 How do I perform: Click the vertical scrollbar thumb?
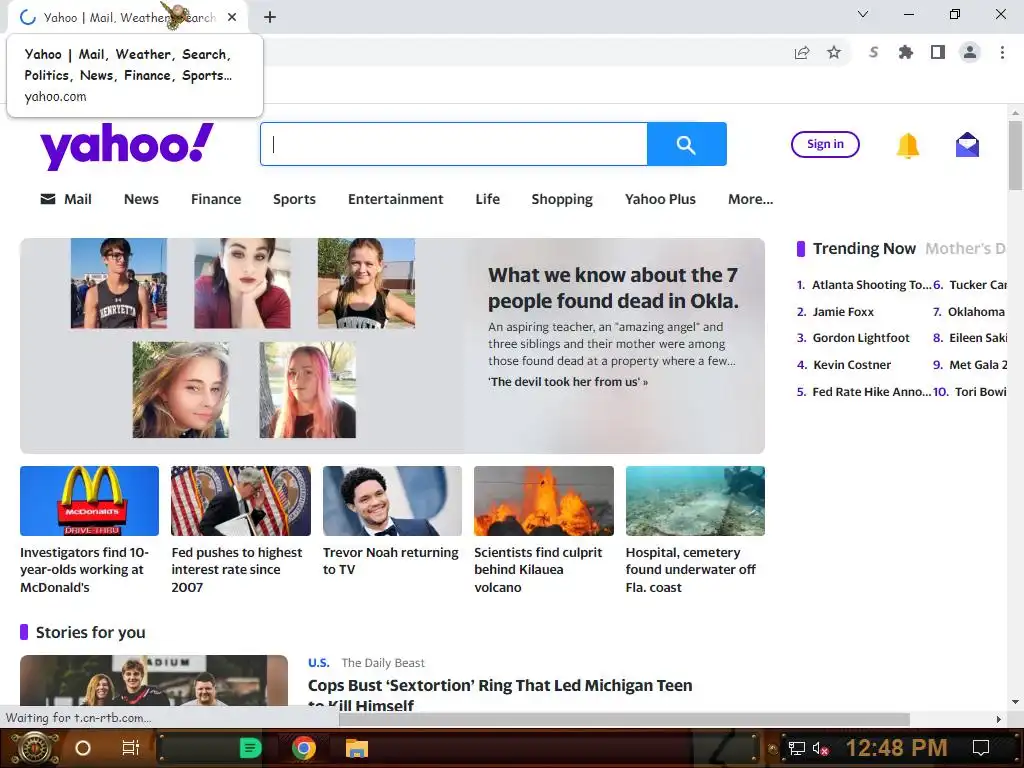coord(1015,155)
